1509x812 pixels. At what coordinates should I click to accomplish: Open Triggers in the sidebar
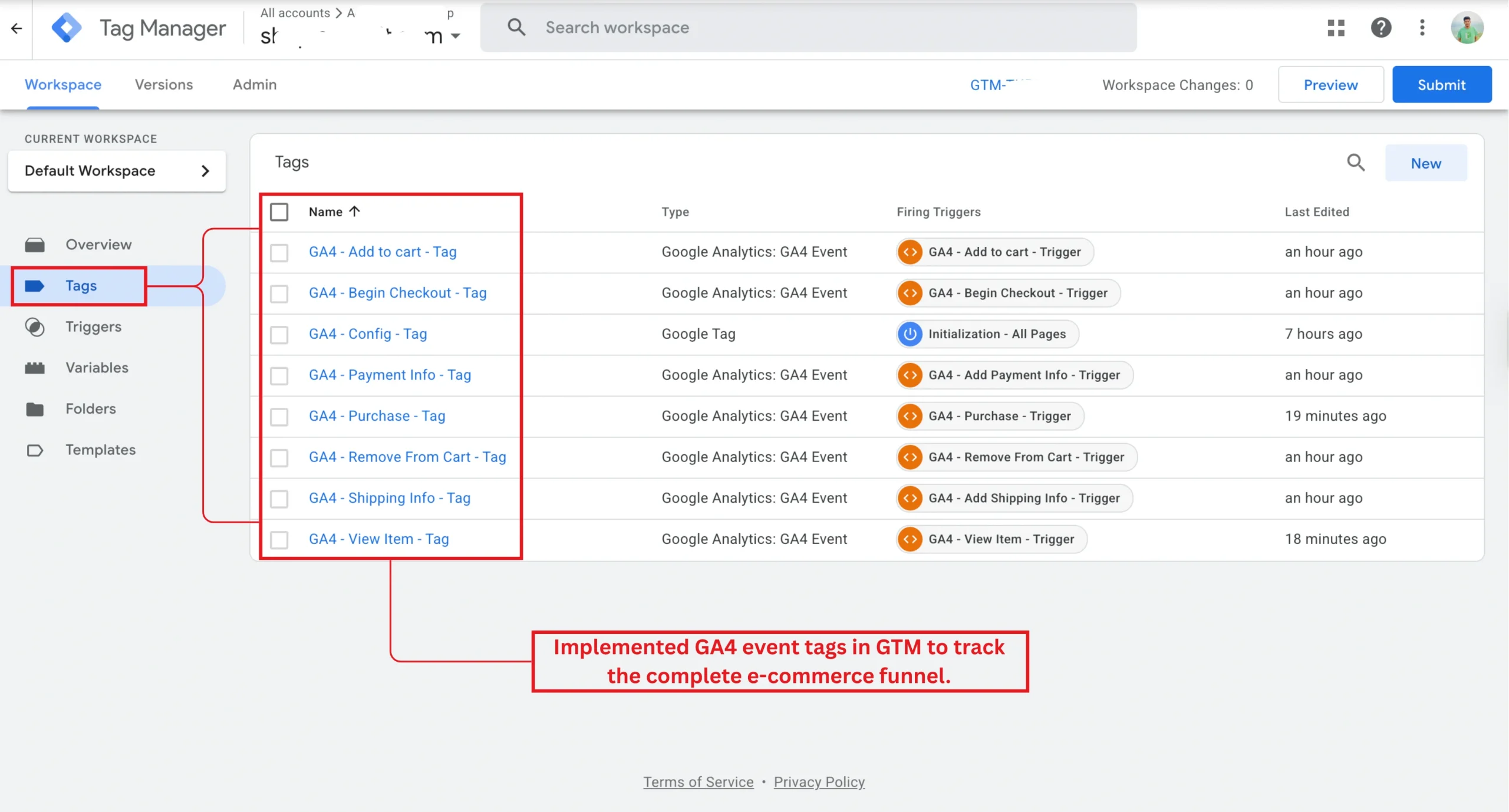(93, 326)
